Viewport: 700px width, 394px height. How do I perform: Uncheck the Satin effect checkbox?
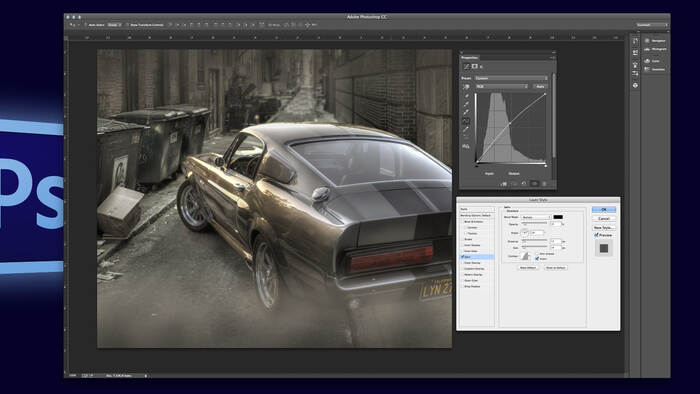click(462, 257)
